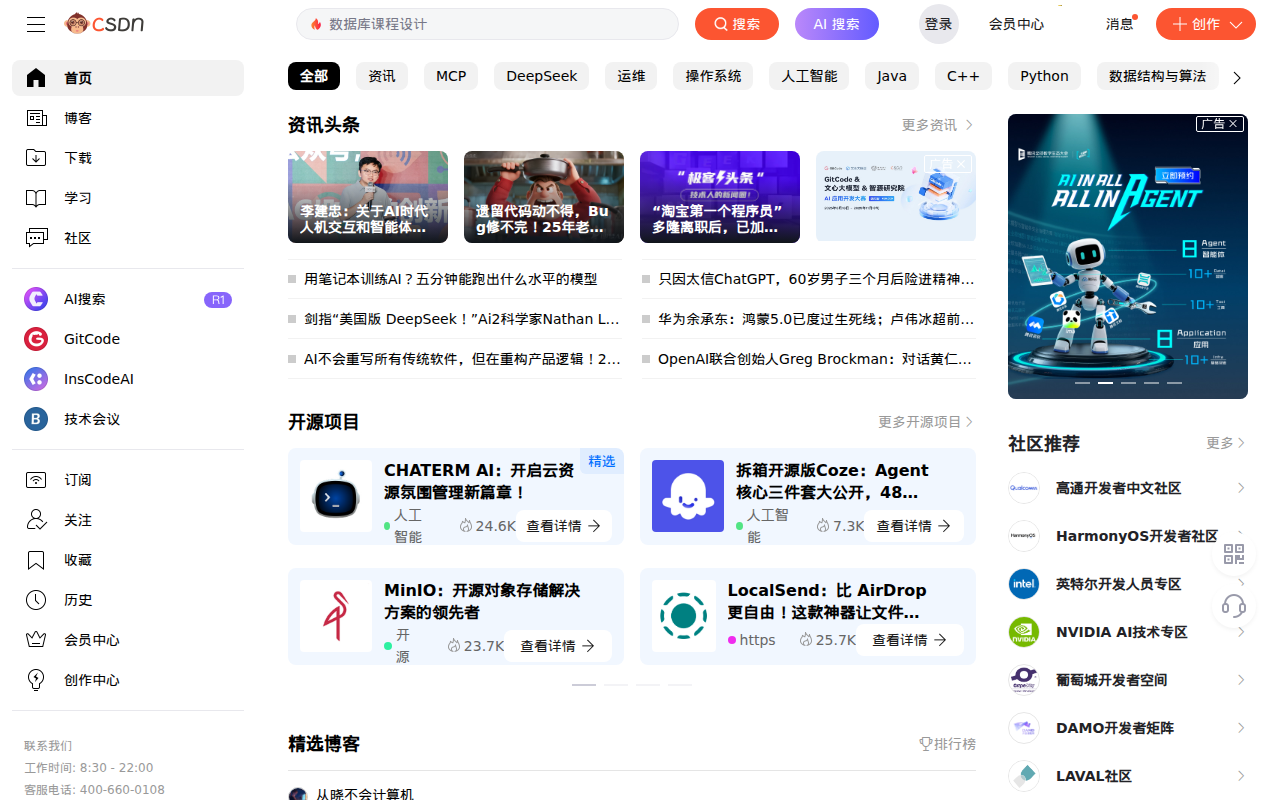
Task: Expand 更多开源项目 link
Action: coord(925,422)
